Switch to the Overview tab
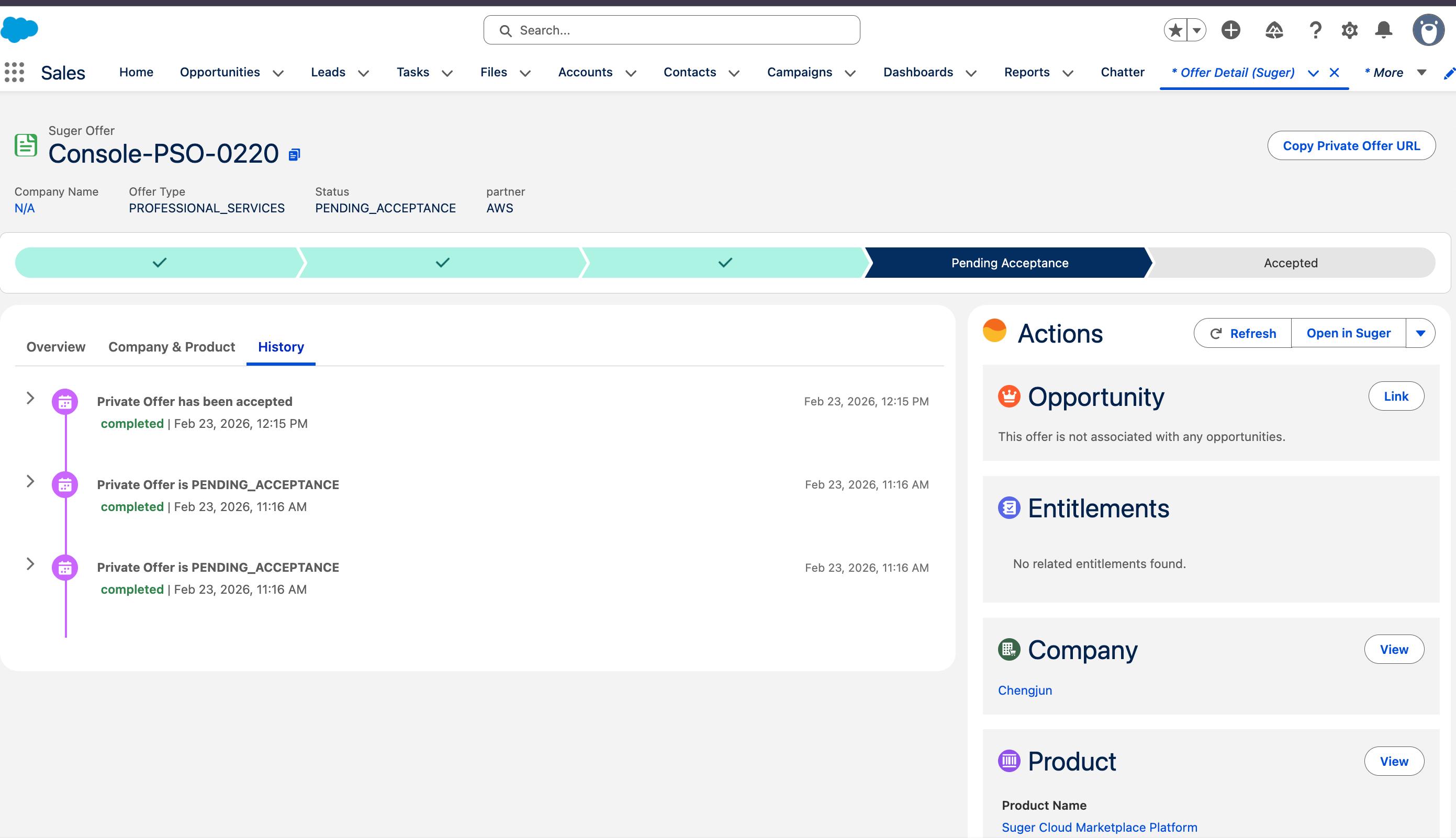Viewport: 1456px width, 838px height. [56, 346]
